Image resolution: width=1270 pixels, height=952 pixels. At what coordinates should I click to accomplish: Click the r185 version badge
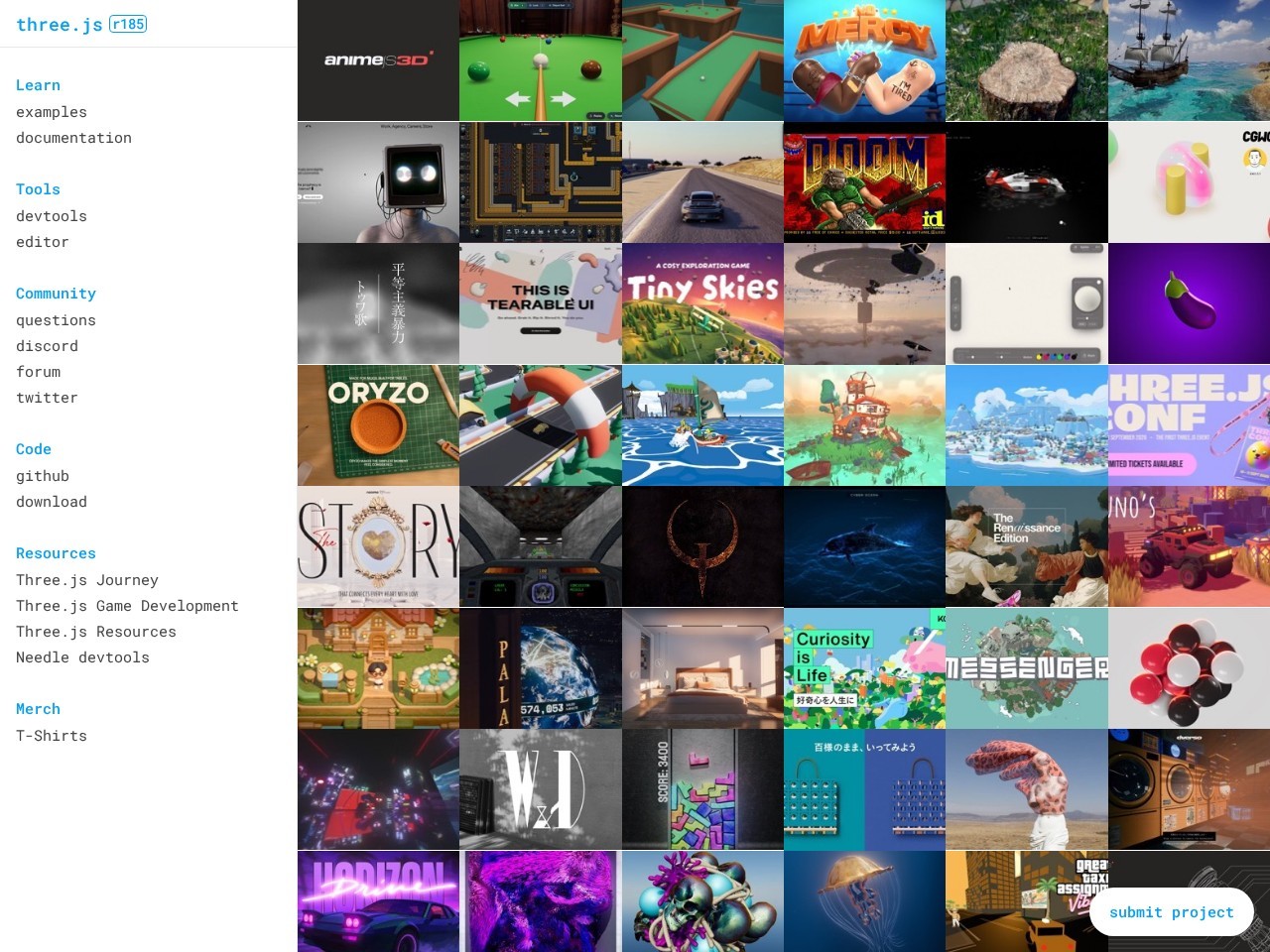click(x=128, y=24)
